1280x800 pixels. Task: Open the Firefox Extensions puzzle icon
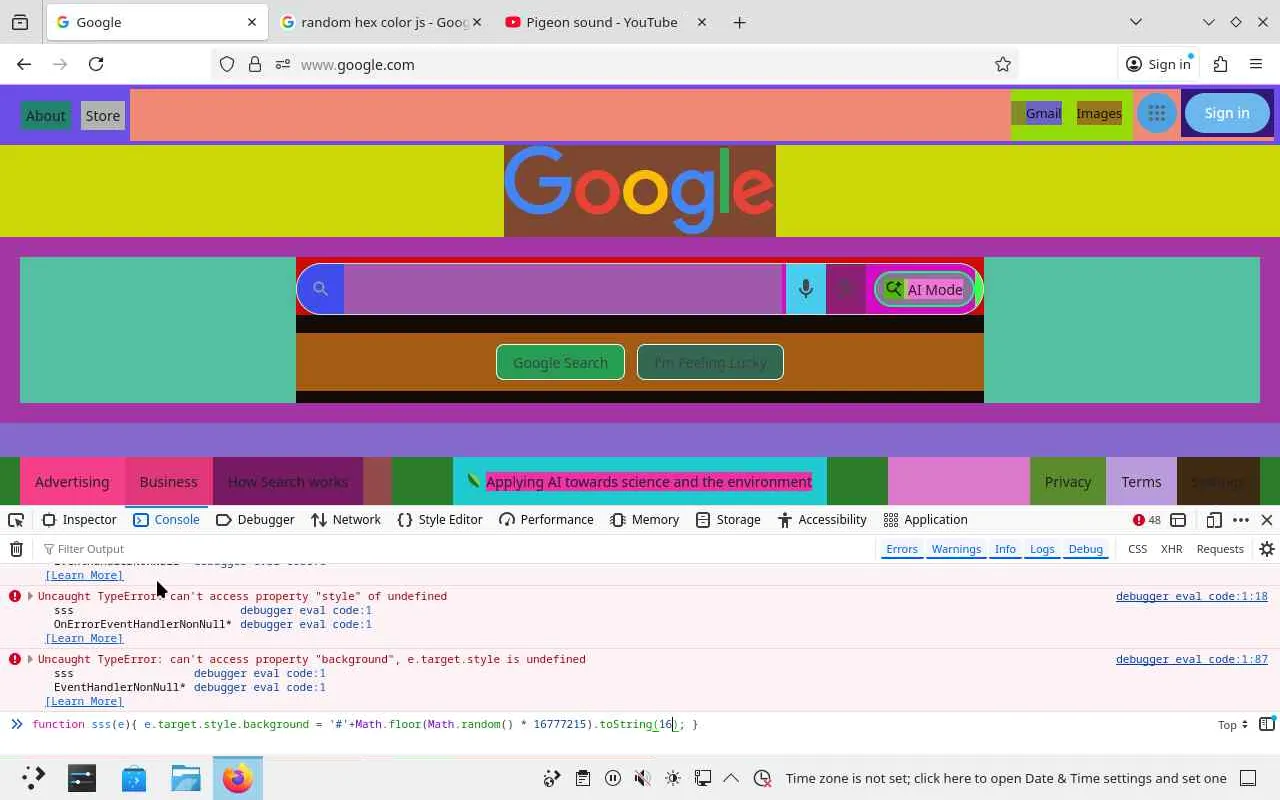click(x=1220, y=64)
